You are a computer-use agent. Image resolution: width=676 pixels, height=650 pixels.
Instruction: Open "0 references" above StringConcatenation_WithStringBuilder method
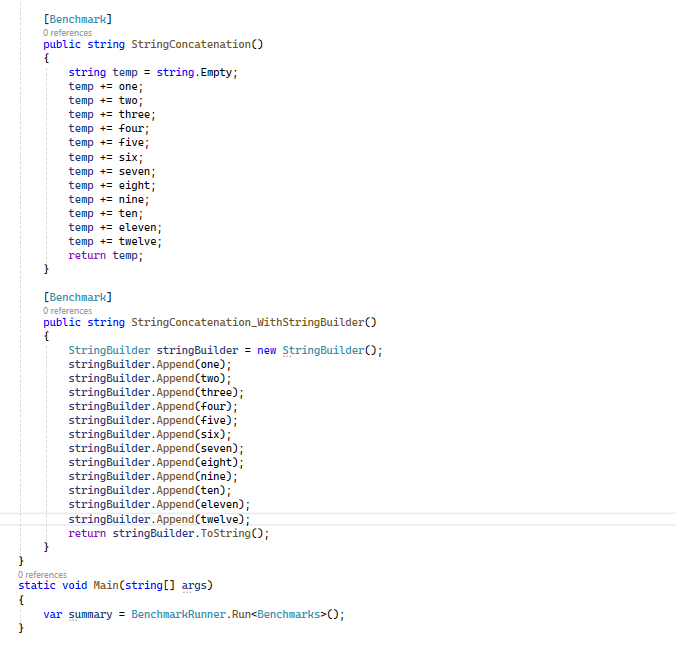click(x=67, y=311)
